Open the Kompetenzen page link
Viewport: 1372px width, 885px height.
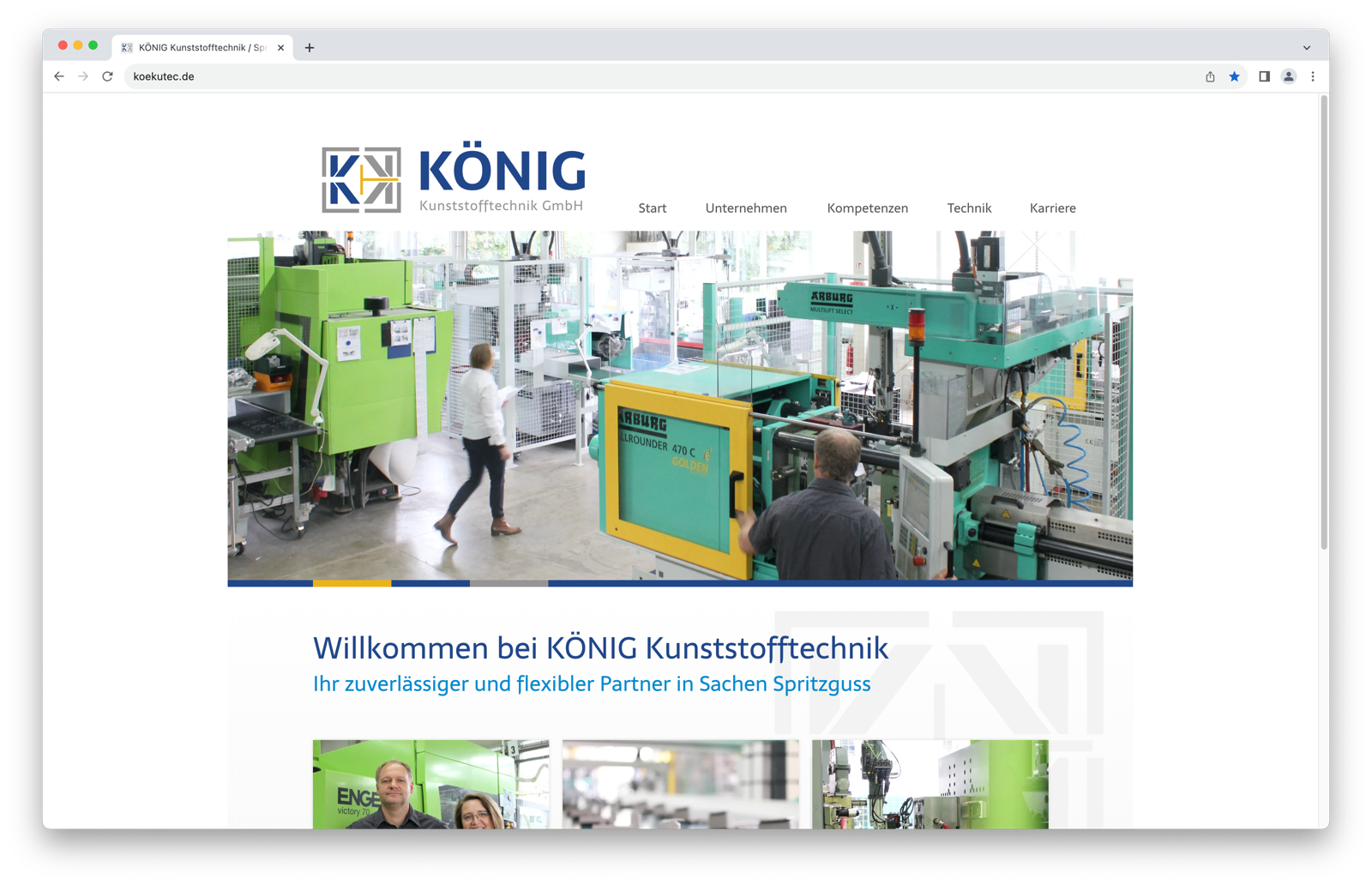(x=867, y=208)
